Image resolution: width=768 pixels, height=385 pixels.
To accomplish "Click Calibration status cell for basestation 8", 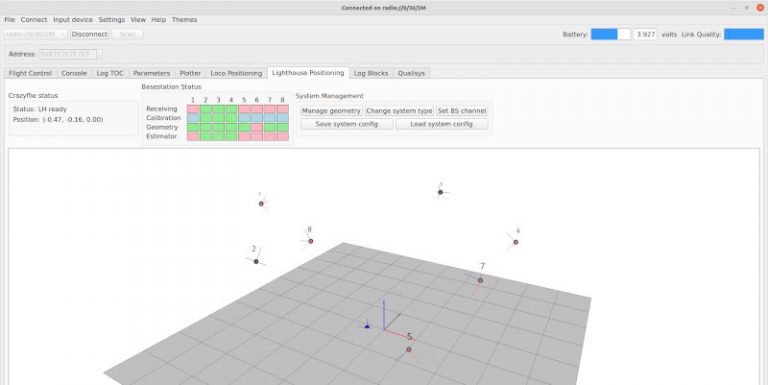I will 282,118.
